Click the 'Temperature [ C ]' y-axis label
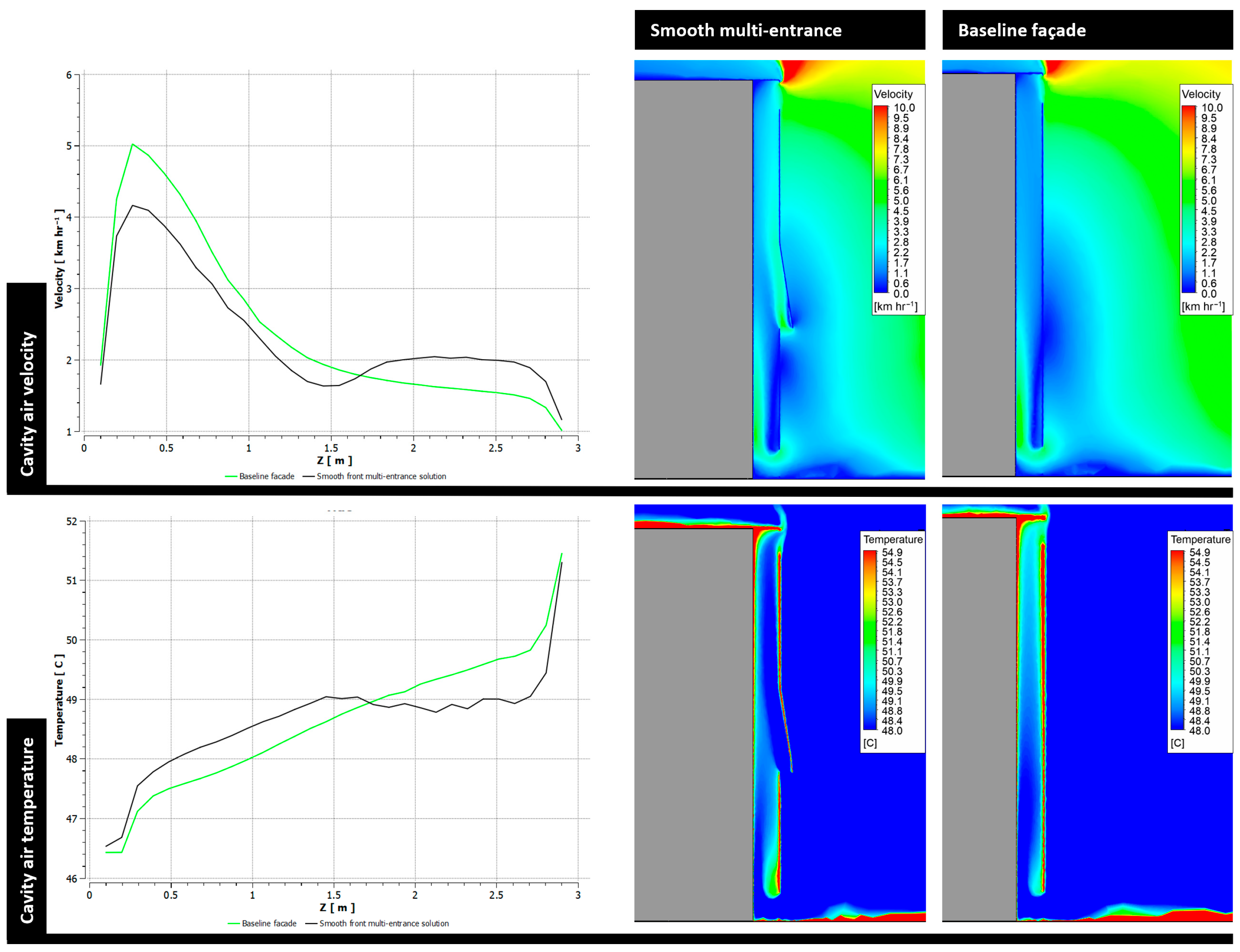 pos(59,700)
